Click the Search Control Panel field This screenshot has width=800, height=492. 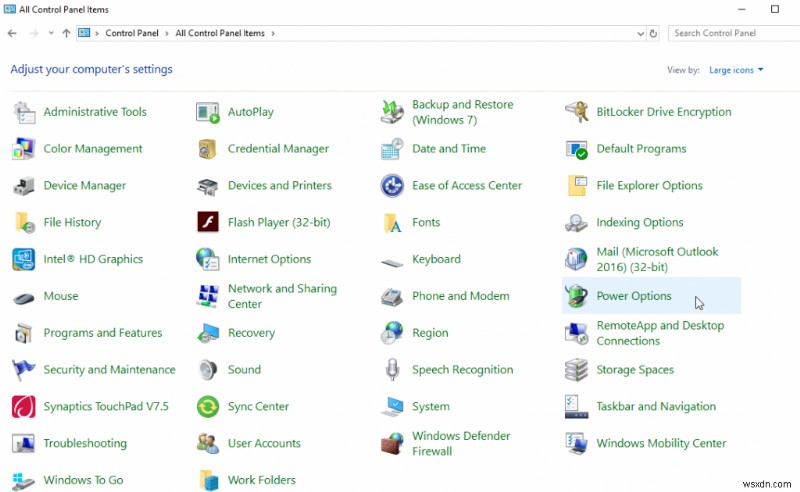pyautogui.click(x=734, y=33)
